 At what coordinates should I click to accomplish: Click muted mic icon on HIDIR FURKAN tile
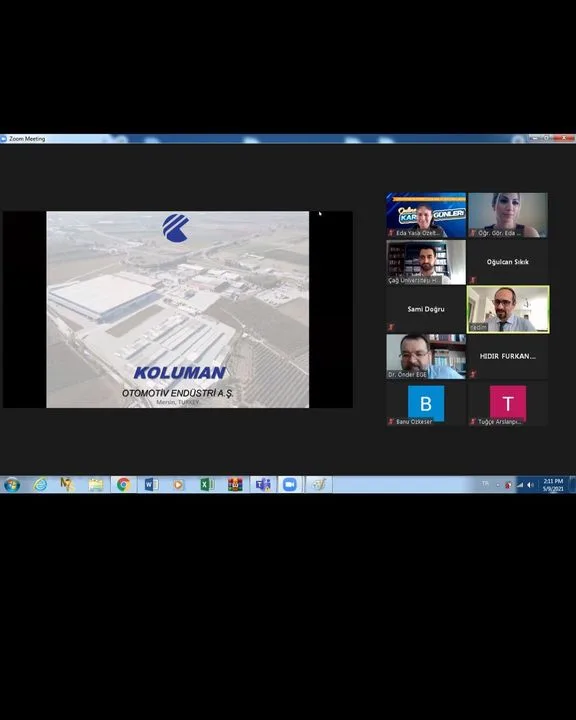tap(473, 374)
